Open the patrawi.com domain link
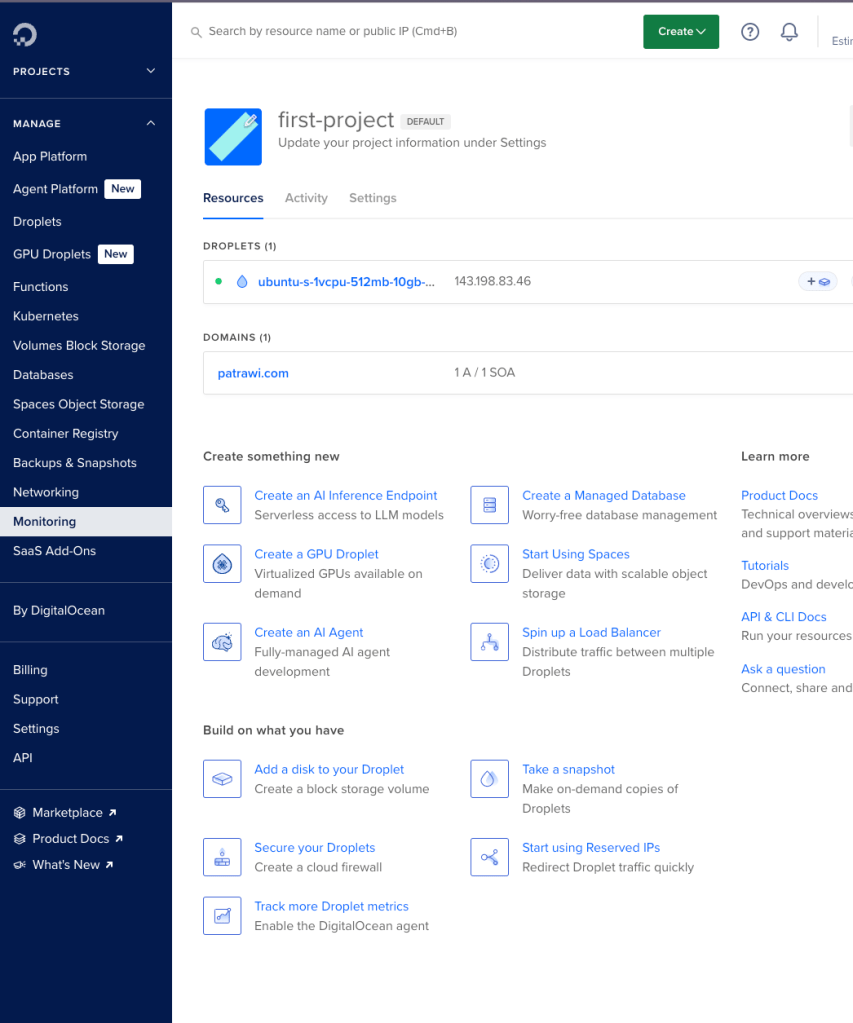 (253, 373)
